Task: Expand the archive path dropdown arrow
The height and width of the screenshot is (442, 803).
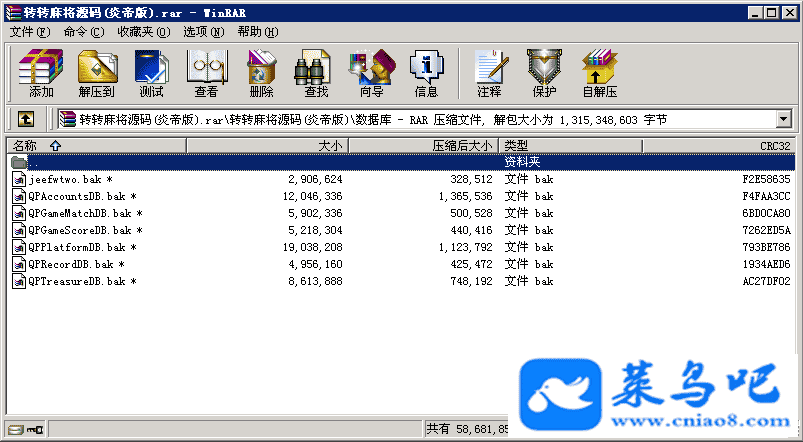Action: (783, 120)
